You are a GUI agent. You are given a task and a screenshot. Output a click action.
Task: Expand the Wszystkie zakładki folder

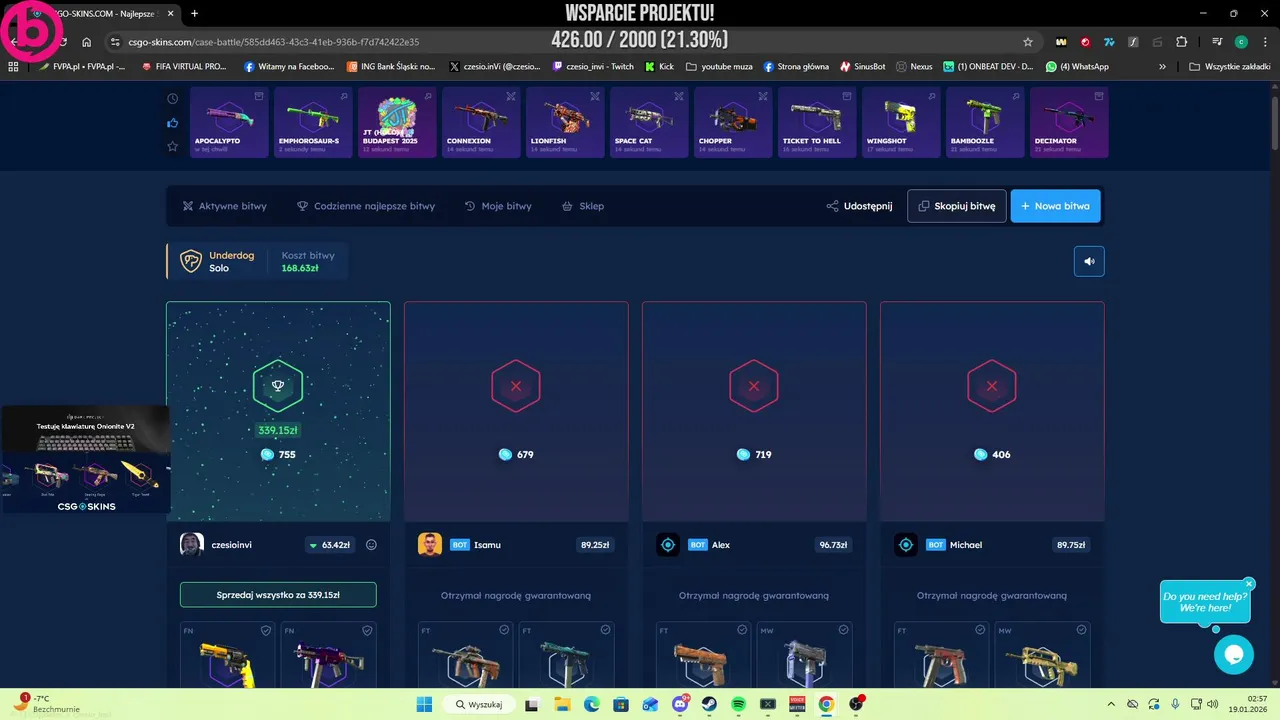1229,67
